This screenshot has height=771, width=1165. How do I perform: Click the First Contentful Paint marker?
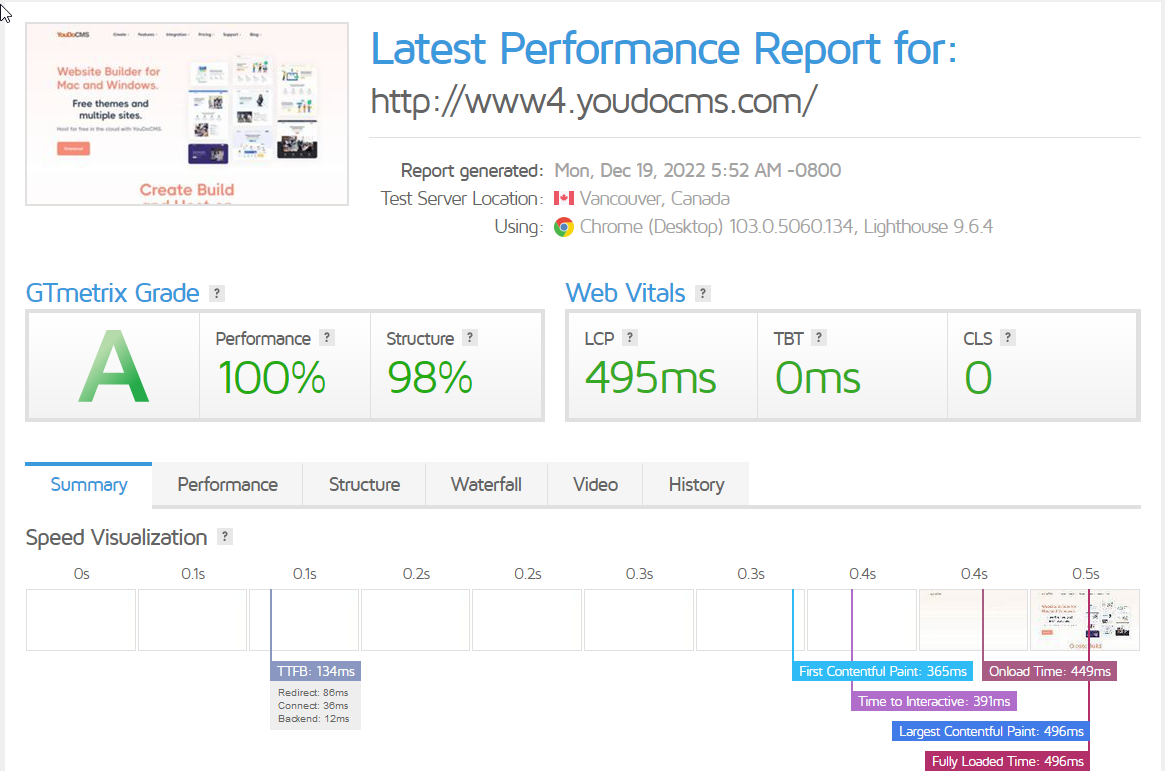click(x=882, y=671)
